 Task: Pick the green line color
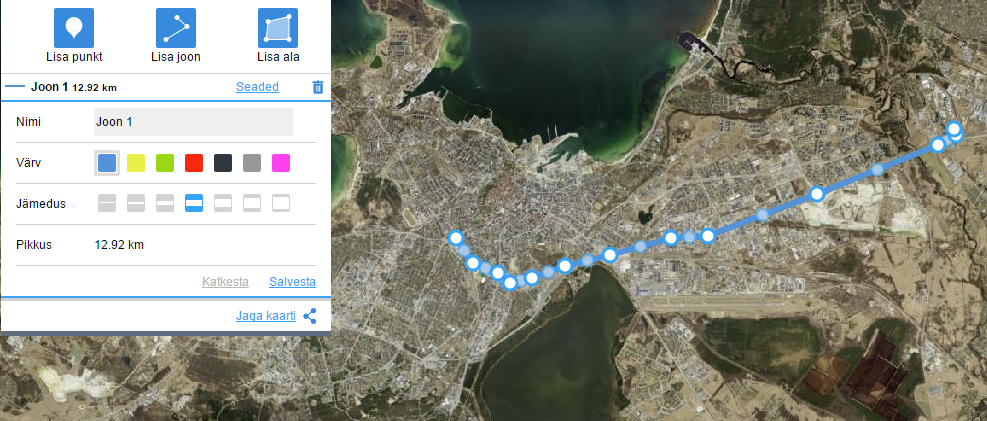tap(165, 163)
